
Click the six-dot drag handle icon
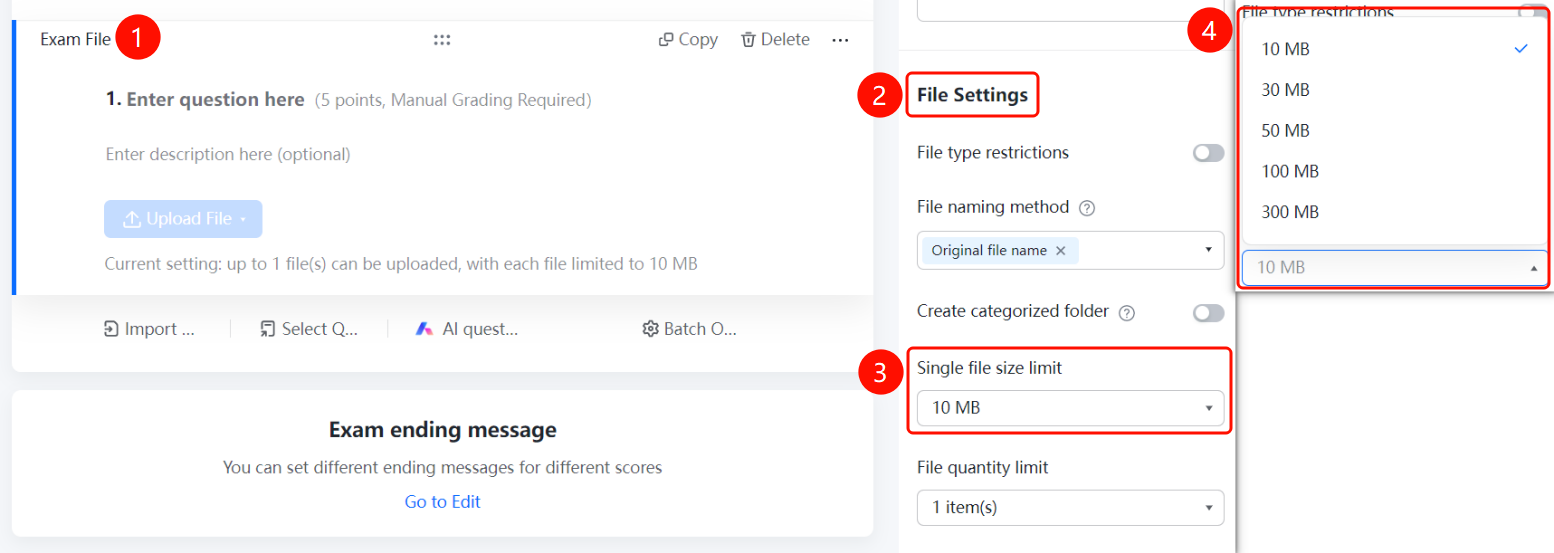coord(442,40)
